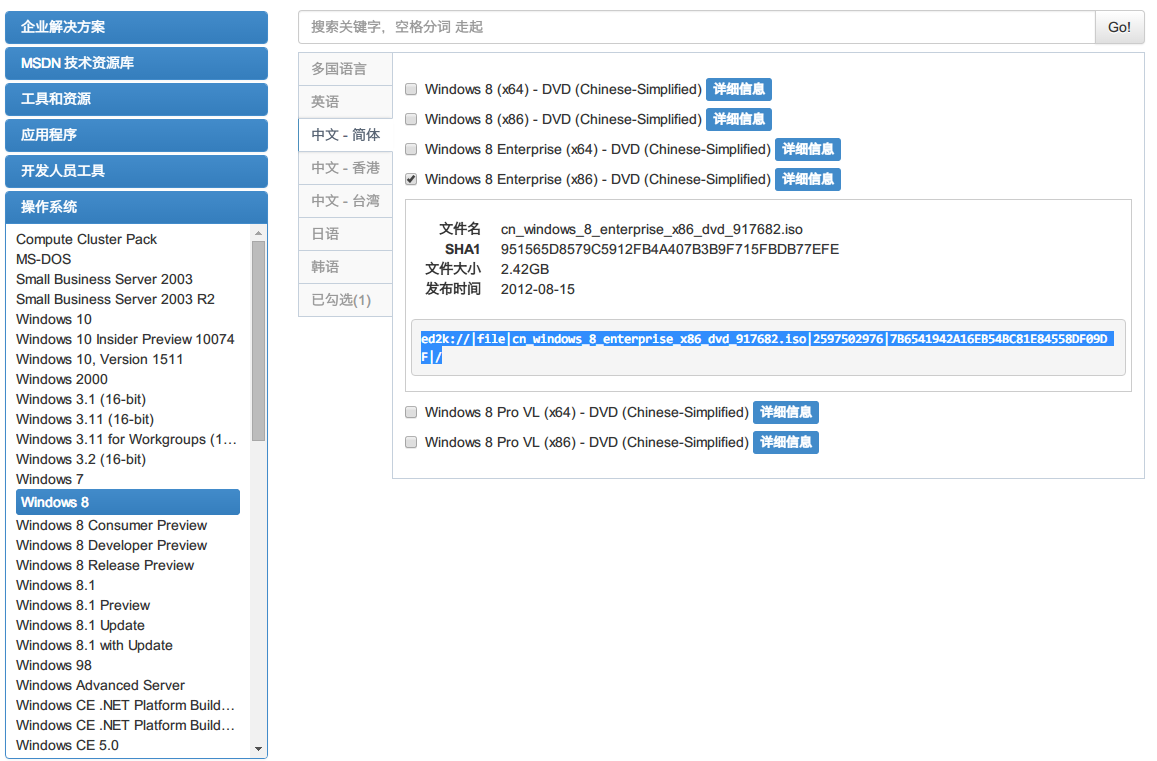Expand 工具和资源 section
The image size is (1157, 761).
(x=137, y=99)
